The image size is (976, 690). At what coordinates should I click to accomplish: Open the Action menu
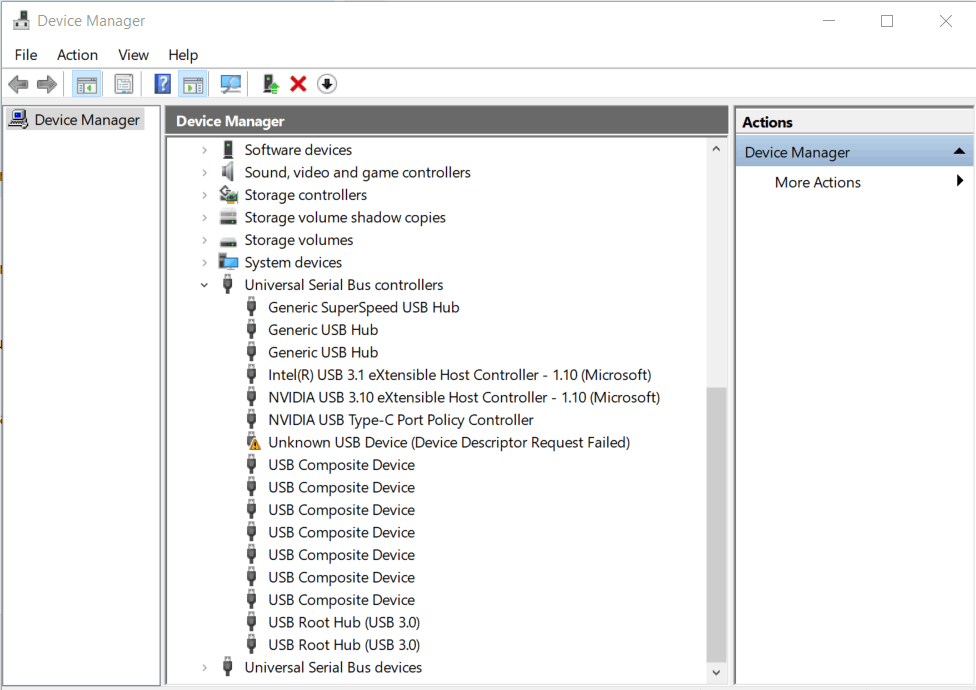(77, 55)
